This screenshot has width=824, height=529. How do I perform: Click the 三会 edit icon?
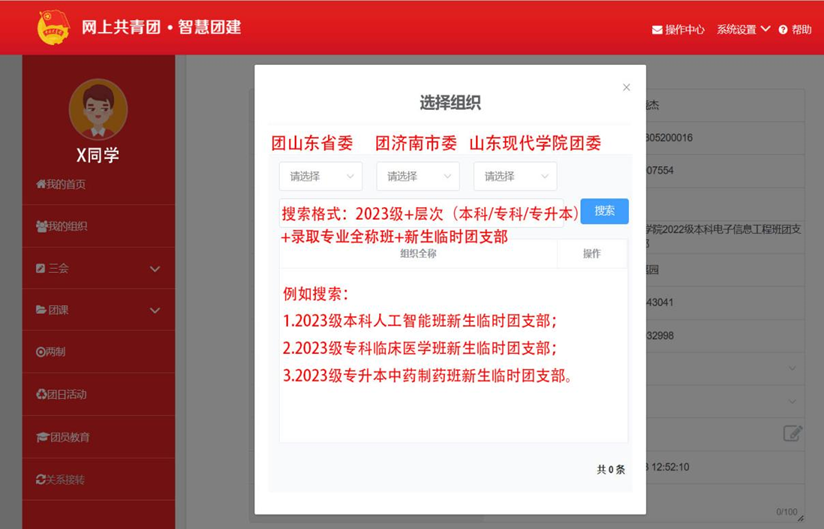tap(40, 268)
